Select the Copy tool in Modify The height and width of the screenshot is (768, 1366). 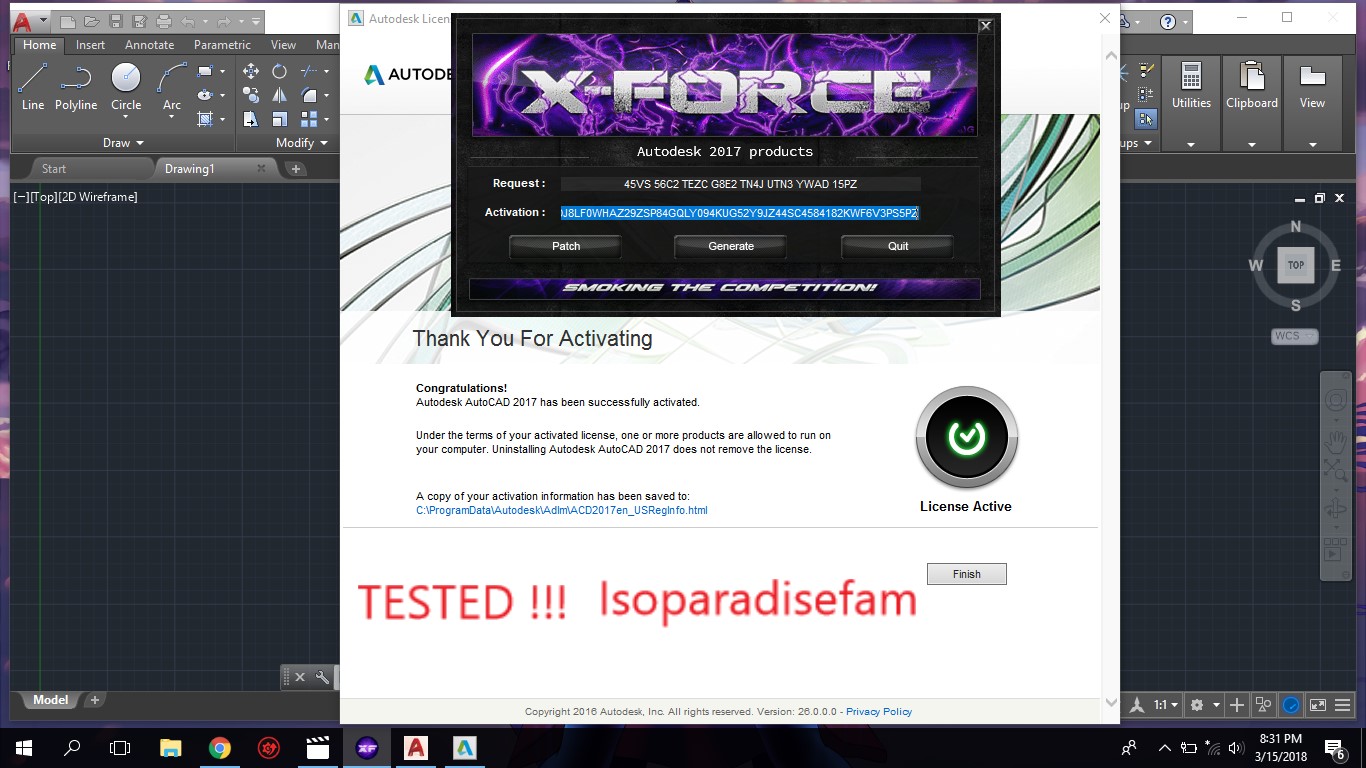pos(251,96)
